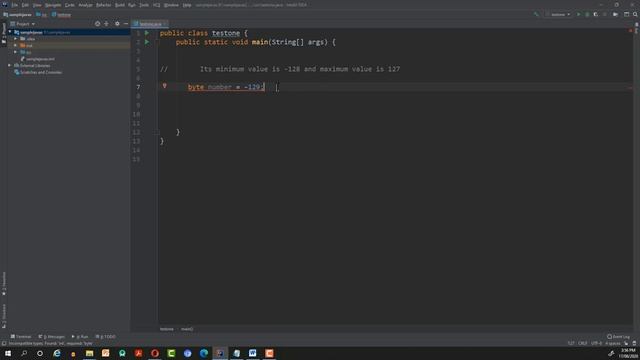Click the Adobe Acrobat taskbar icon
The height and width of the screenshot is (360, 640).
[x=138, y=353]
